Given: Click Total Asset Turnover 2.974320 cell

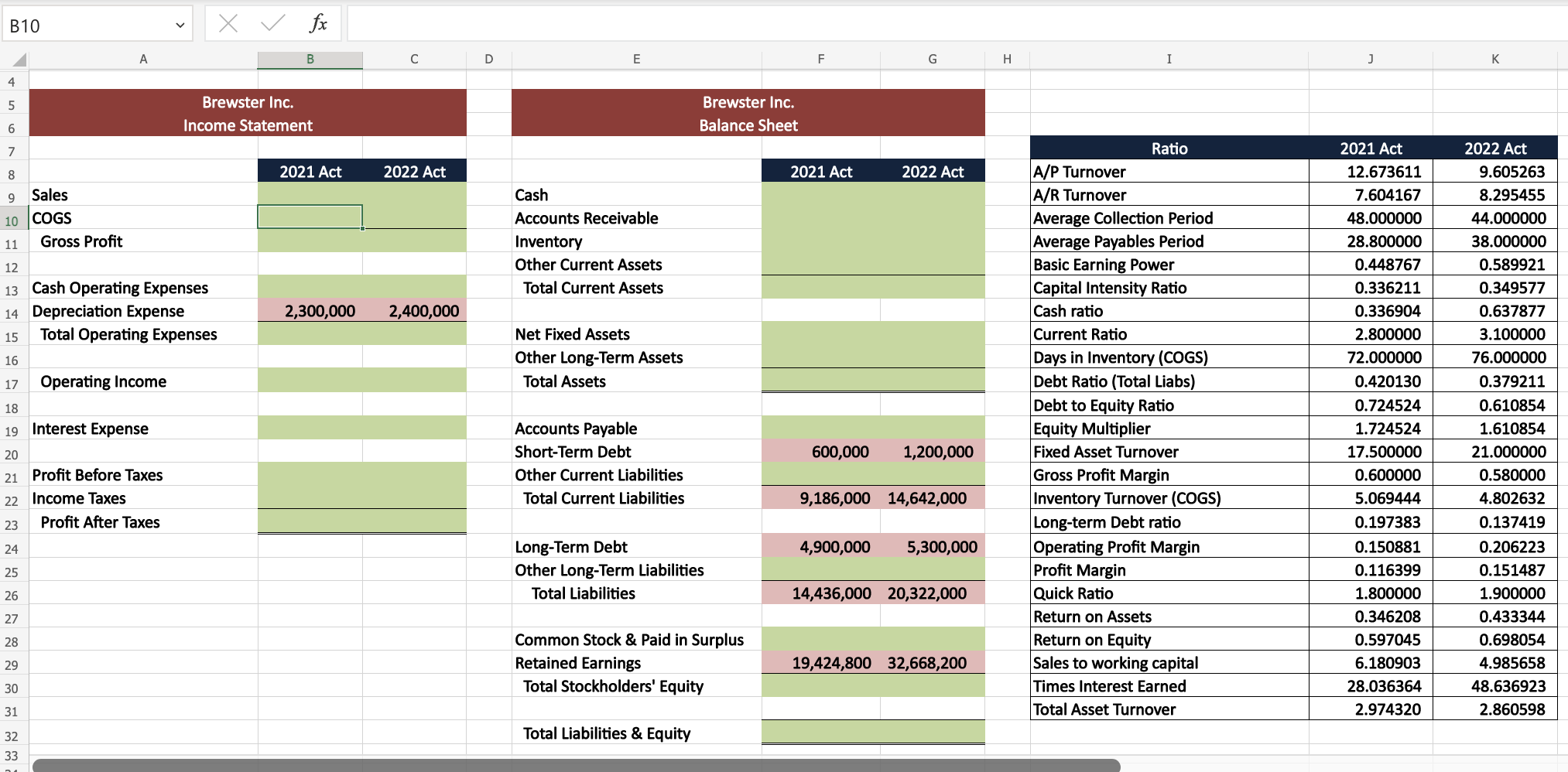Looking at the screenshot, I should pos(1371,709).
